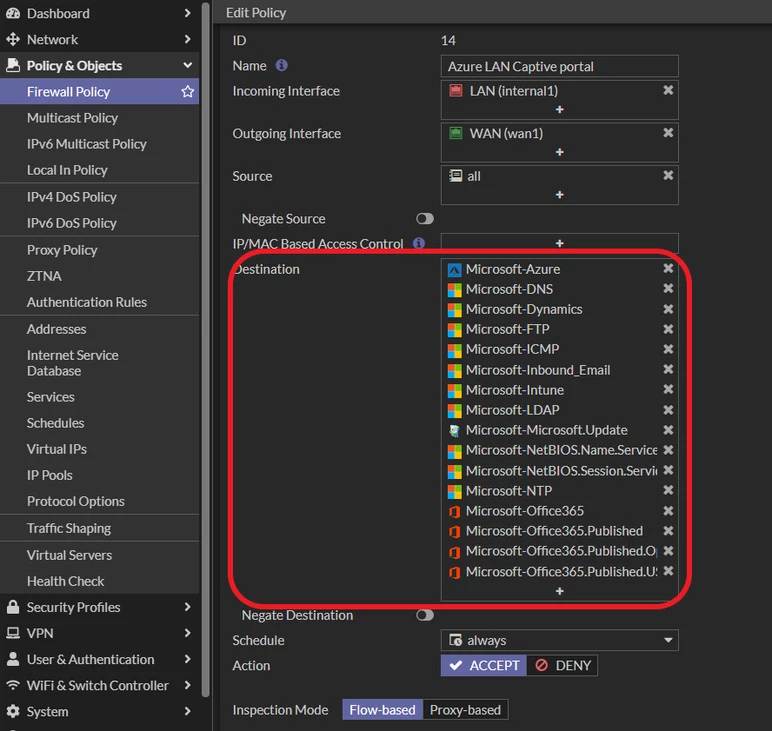Remove the 'all' source entry
Image resolution: width=772 pixels, height=731 pixels.
pos(668,176)
